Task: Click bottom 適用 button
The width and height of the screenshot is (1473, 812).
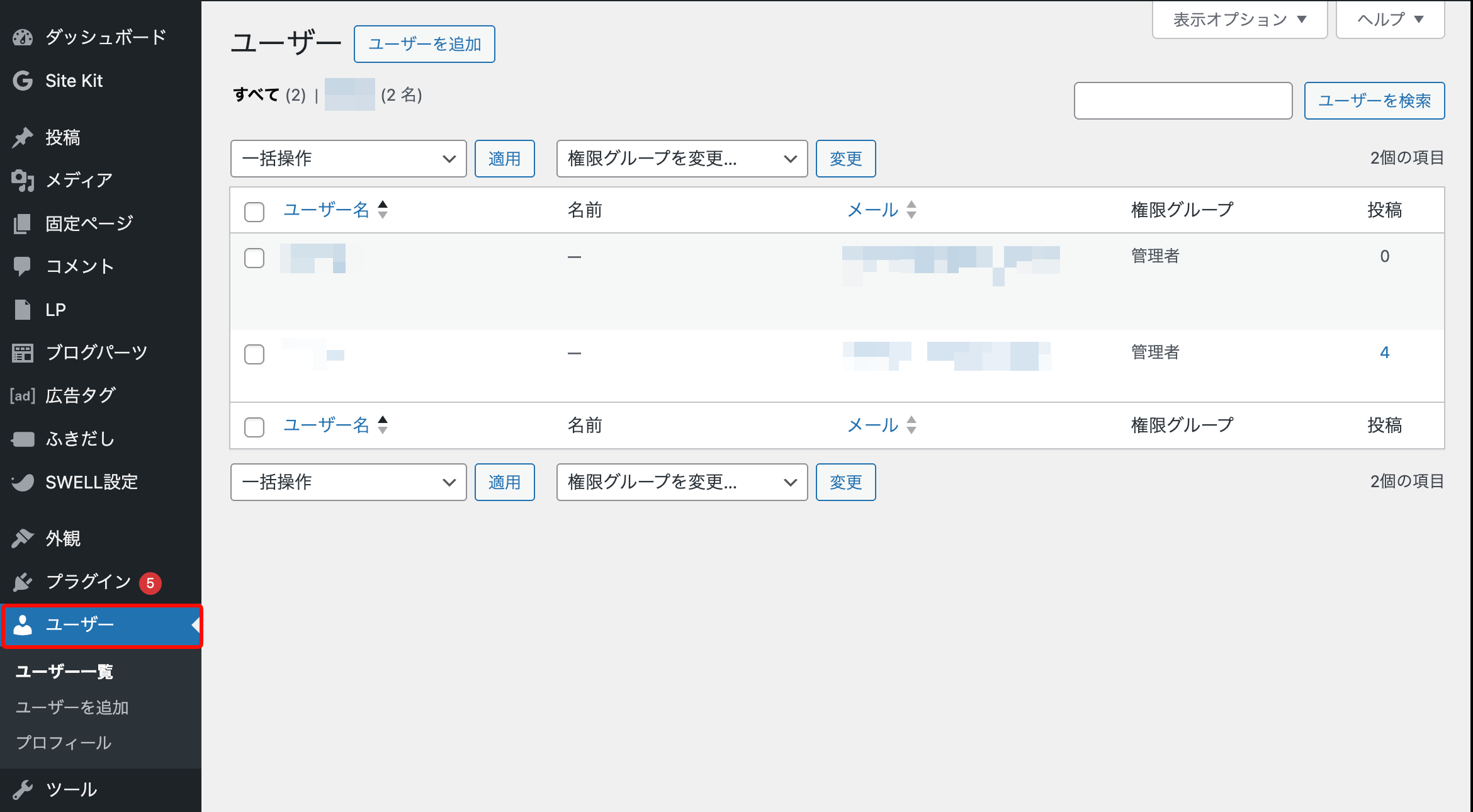Action: tap(505, 482)
